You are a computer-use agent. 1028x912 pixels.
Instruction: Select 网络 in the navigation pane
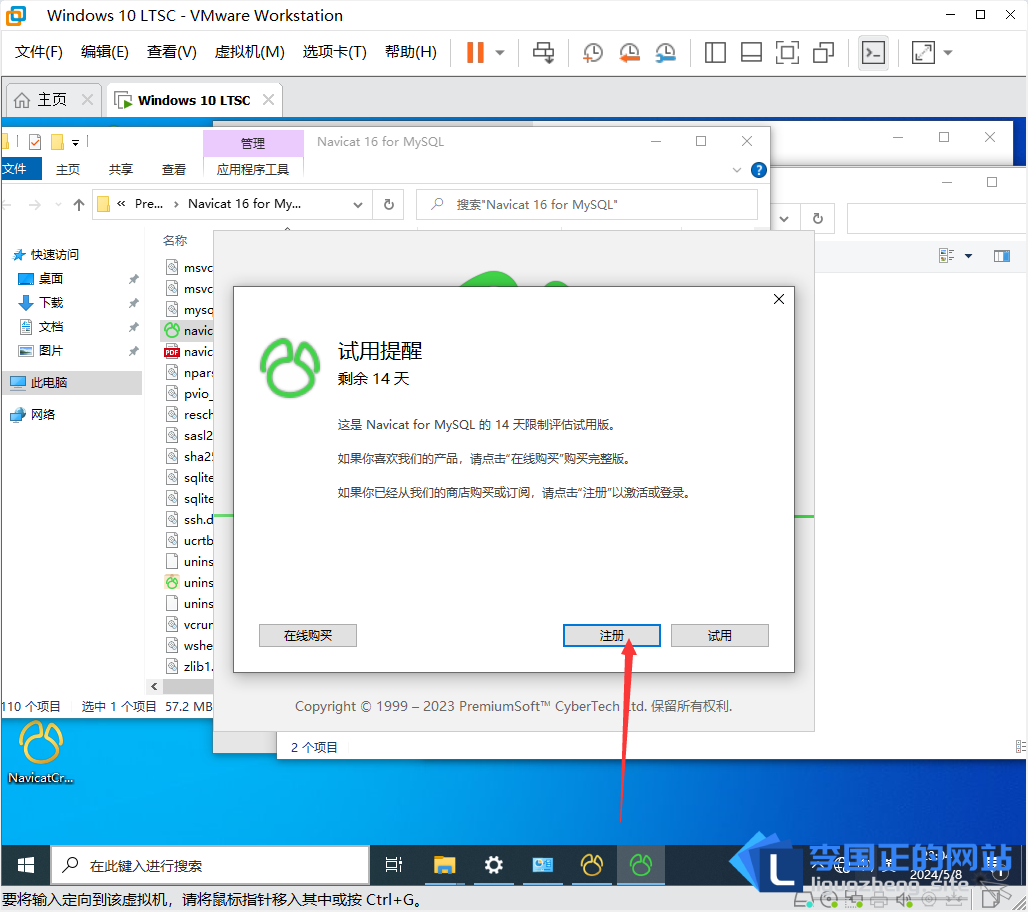point(43,414)
